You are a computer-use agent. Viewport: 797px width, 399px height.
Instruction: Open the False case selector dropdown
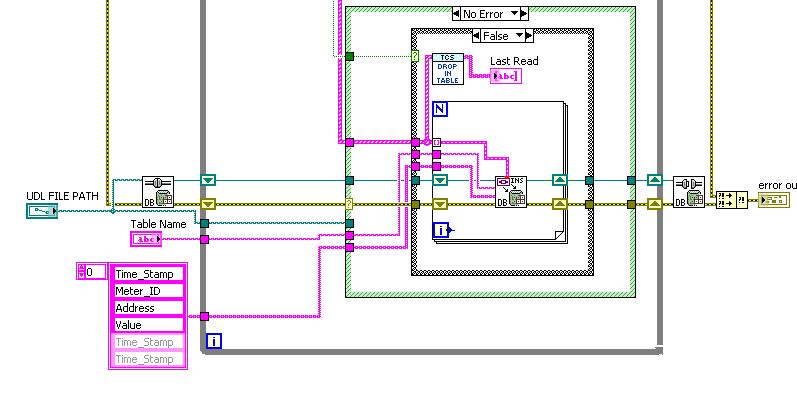pos(519,36)
